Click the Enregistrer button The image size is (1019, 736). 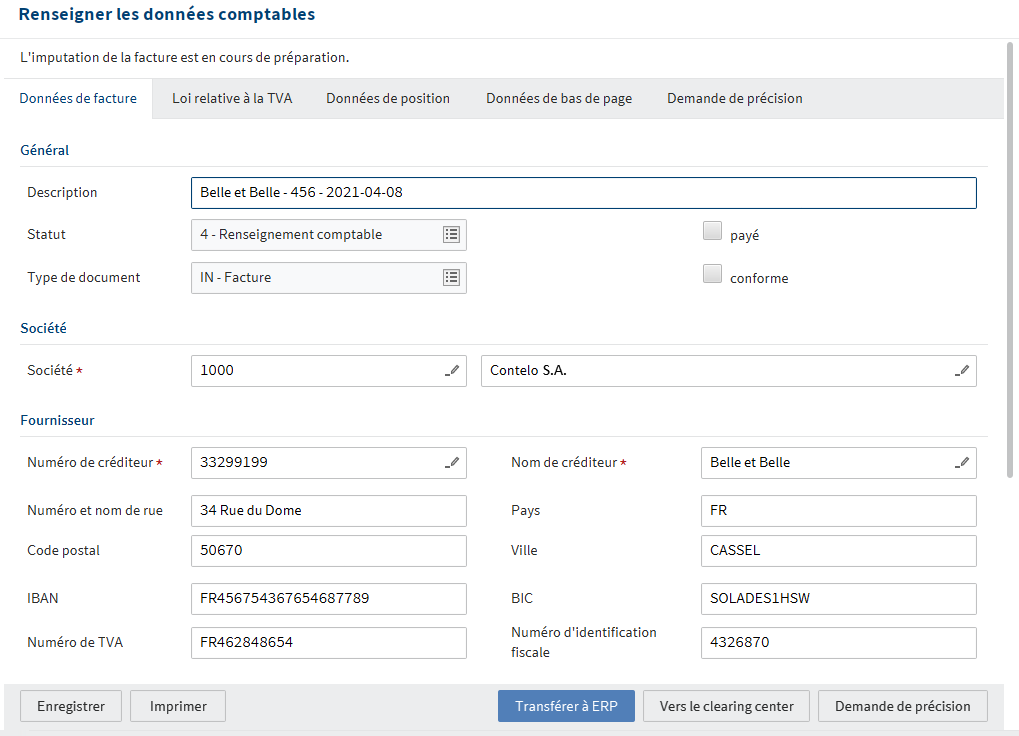[71, 706]
